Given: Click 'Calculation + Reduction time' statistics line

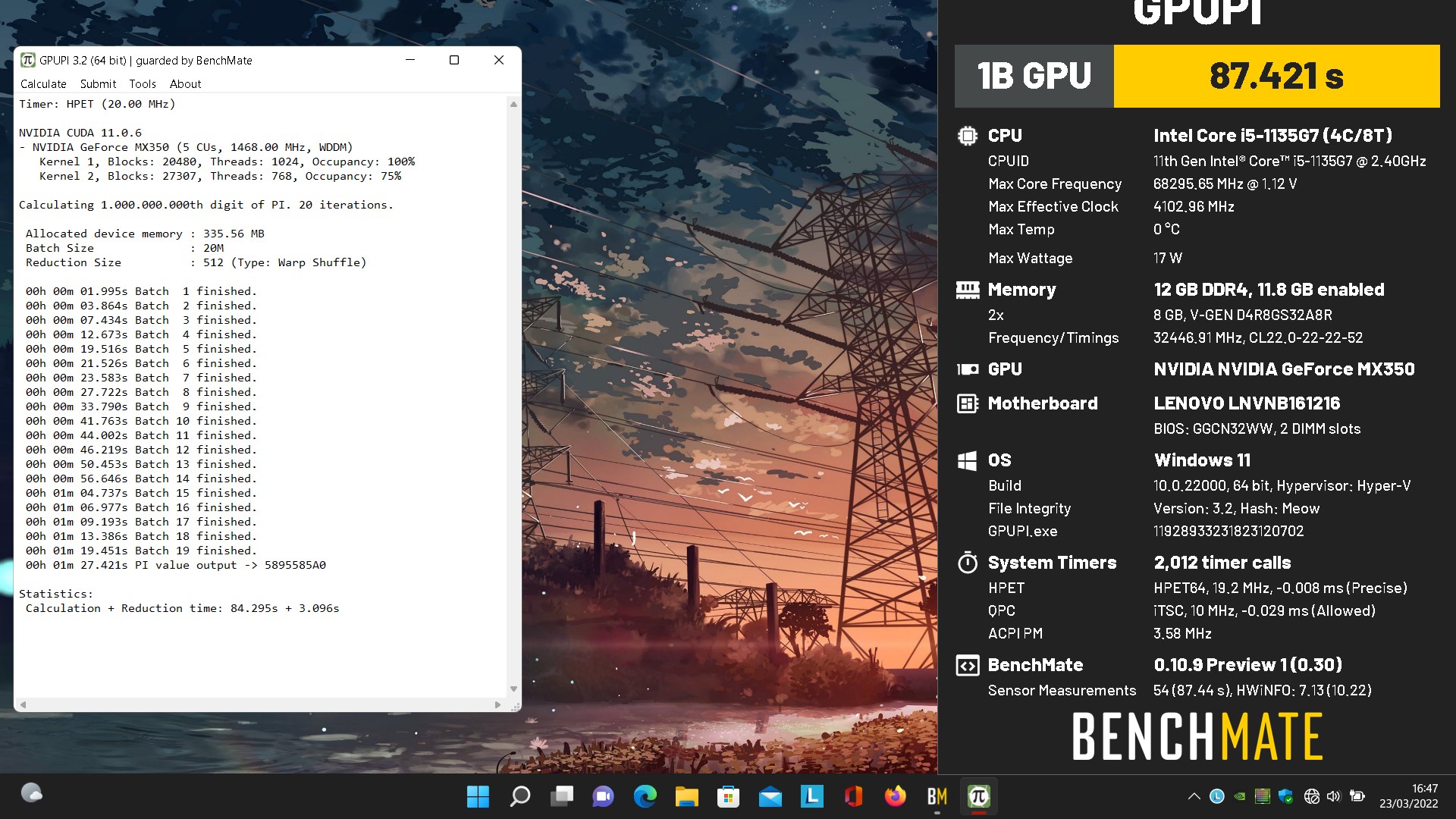Looking at the screenshot, I should [x=182, y=608].
